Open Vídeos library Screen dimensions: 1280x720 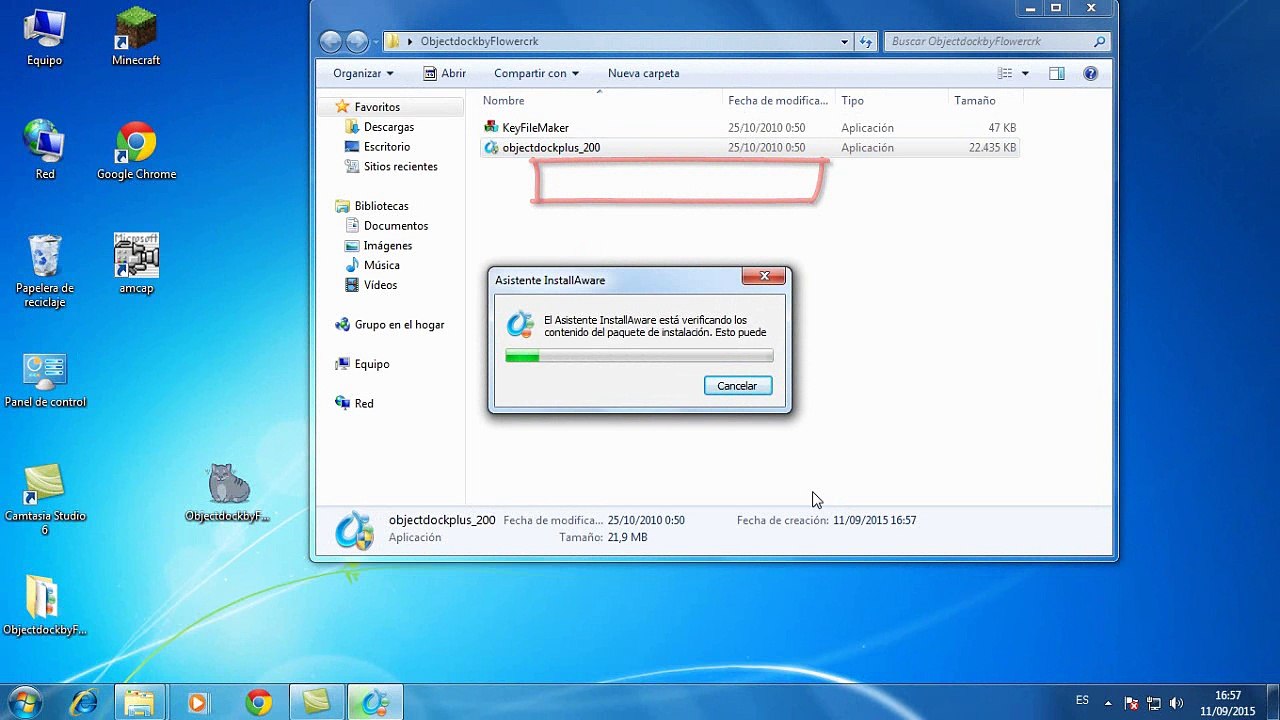pyautogui.click(x=380, y=285)
